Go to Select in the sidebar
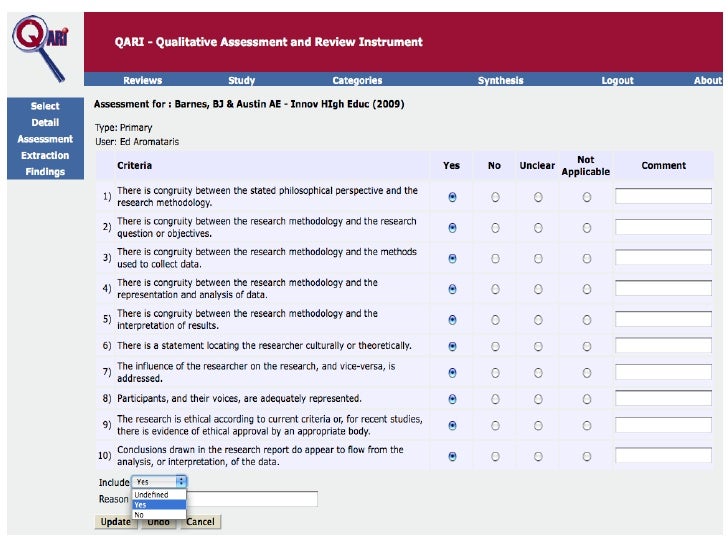The height and width of the screenshot is (546, 728). pos(45,106)
